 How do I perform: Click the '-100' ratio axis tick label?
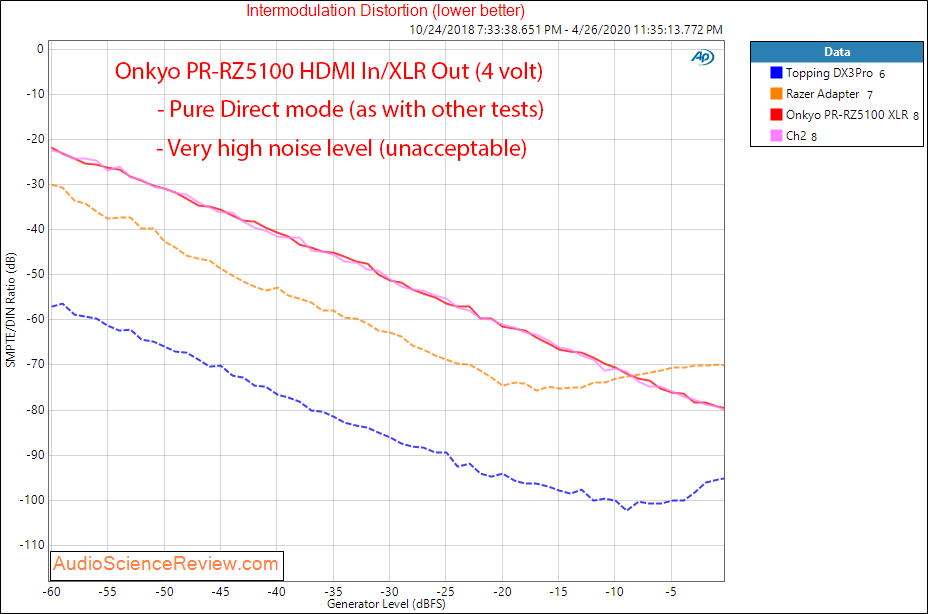click(32, 500)
